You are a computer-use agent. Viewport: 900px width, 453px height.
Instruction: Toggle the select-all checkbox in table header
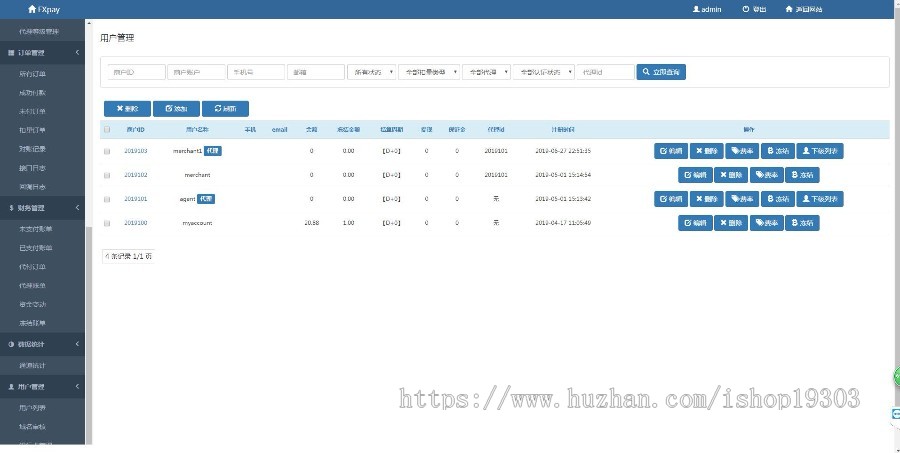pyautogui.click(x=107, y=130)
